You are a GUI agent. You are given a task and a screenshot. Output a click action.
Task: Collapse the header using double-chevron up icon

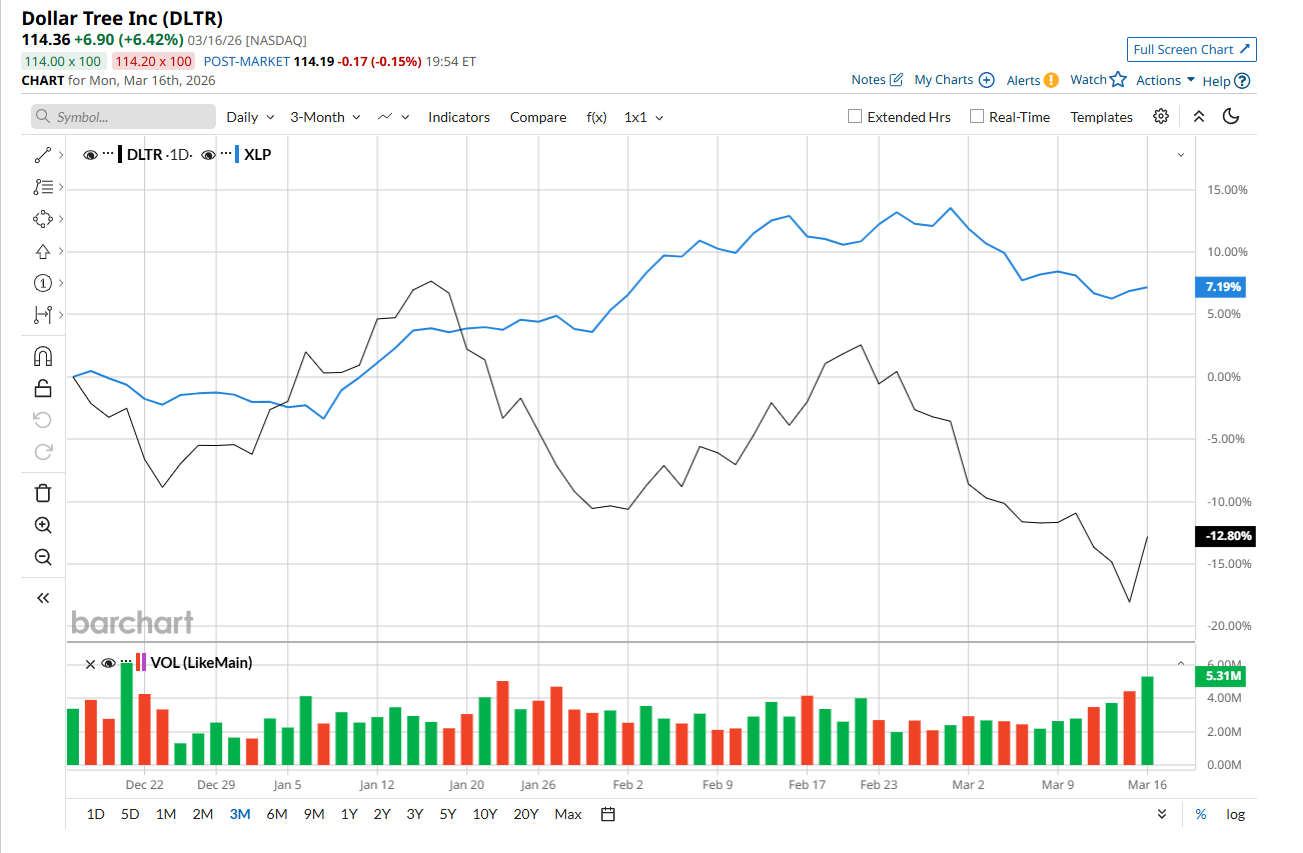coord(1199,117)
